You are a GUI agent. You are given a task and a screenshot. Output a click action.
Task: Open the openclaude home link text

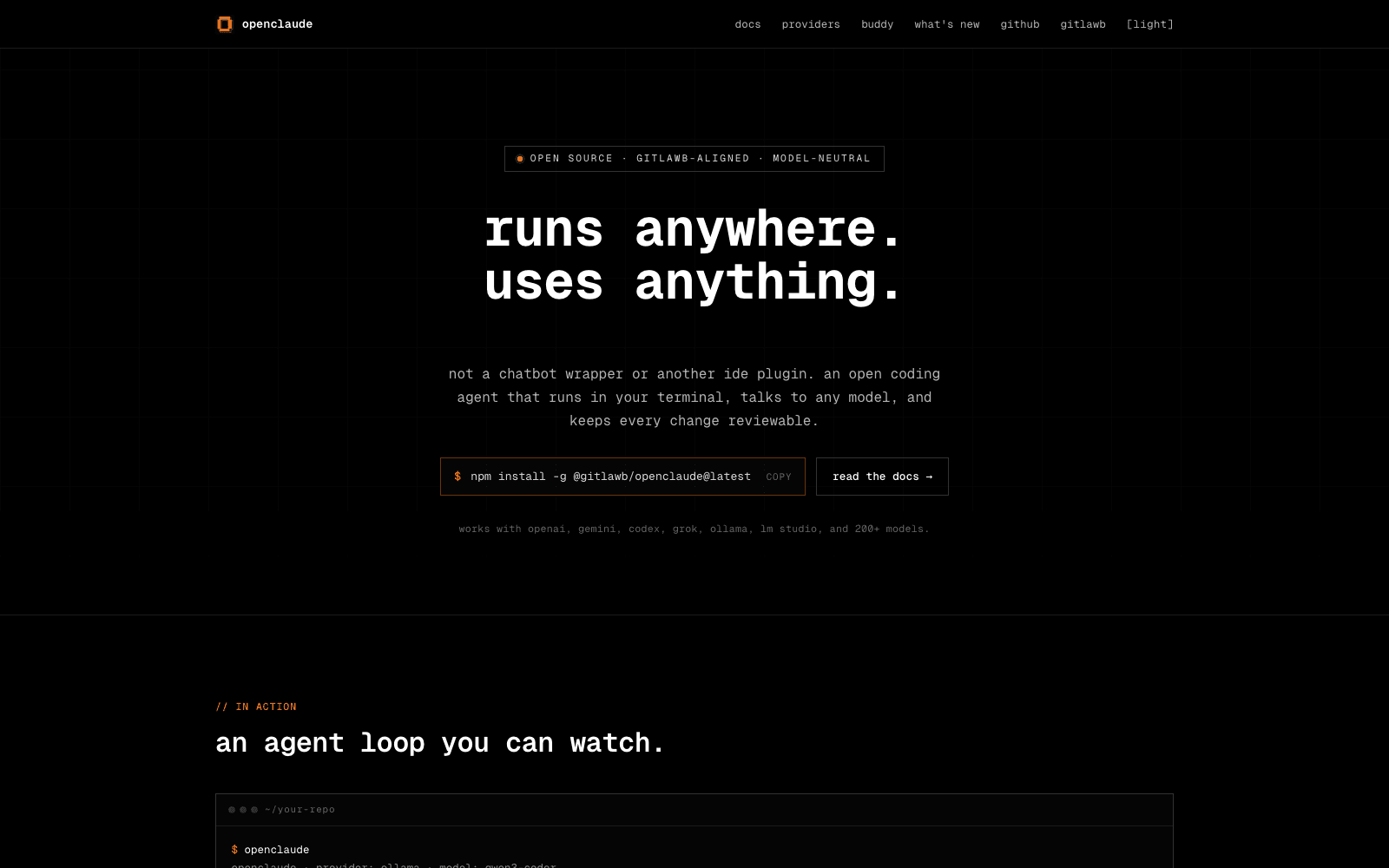click(x=277, y=24)
